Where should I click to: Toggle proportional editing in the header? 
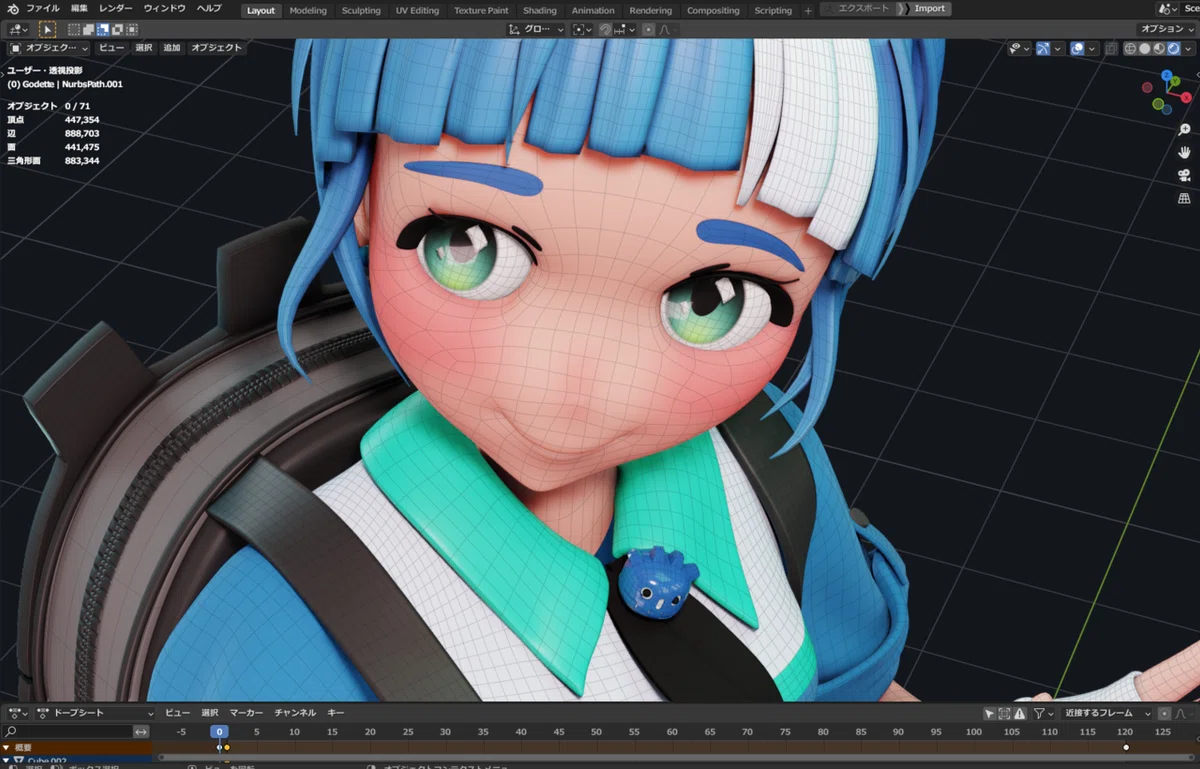(648, 30)
